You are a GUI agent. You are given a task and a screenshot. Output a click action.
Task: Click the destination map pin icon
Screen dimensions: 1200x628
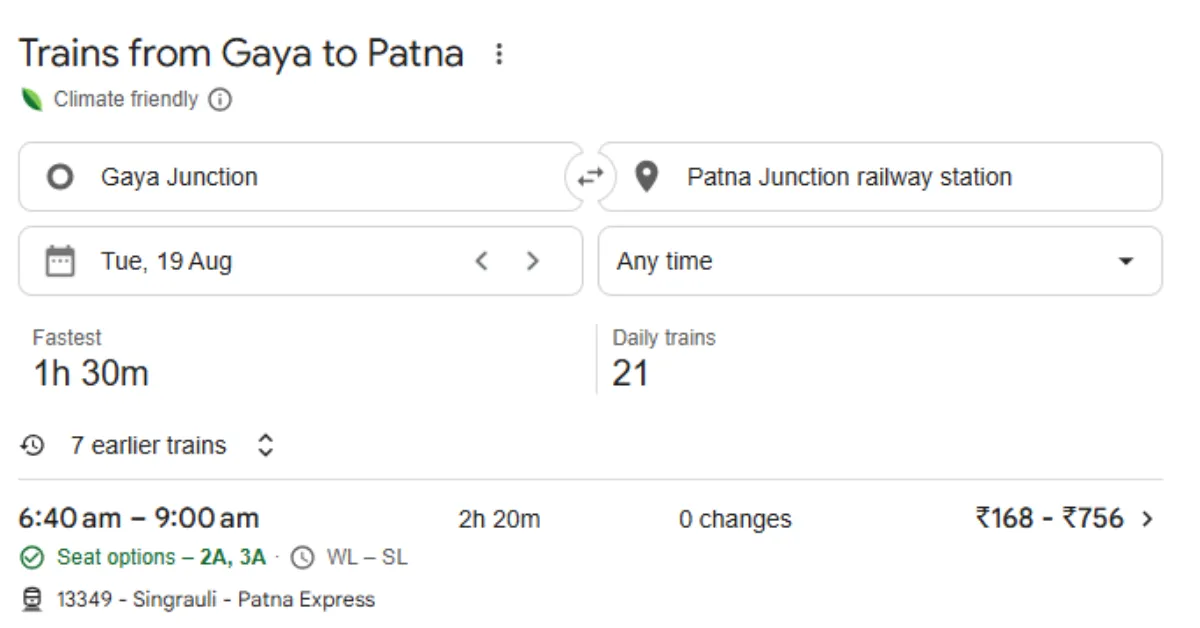click(x=647, y=177)
